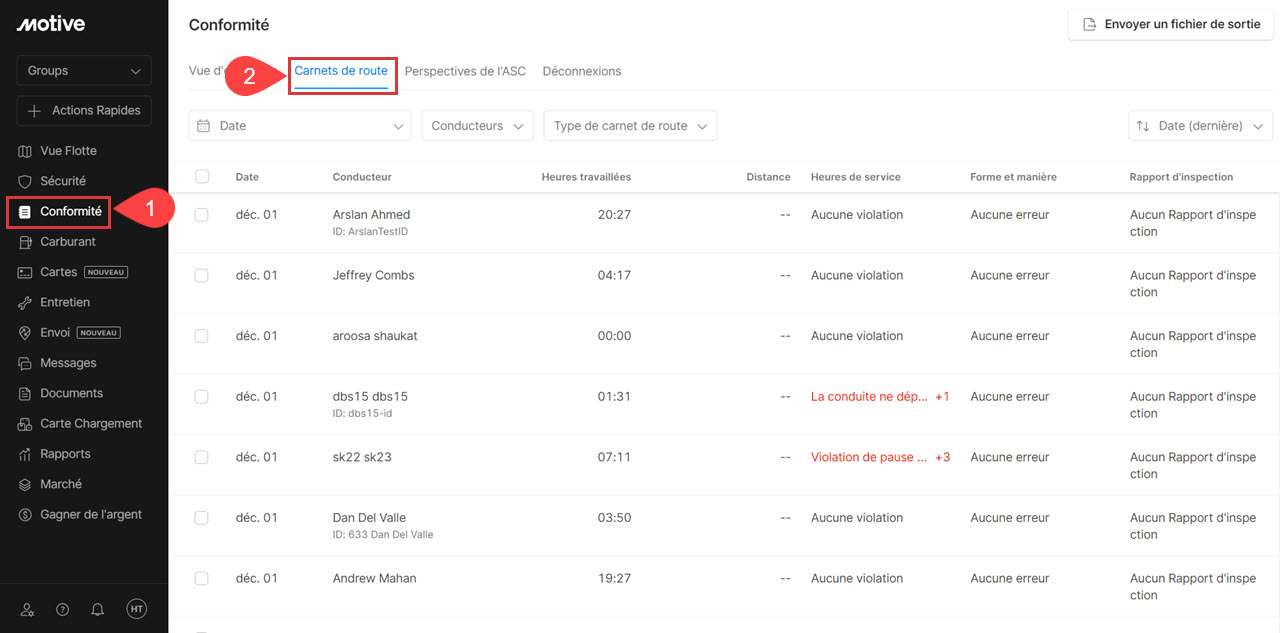Viewport: 1280px width, 633px height.
Task: Open the Groups dropdown
Action: pyautogui.click(x=84, y=71)
